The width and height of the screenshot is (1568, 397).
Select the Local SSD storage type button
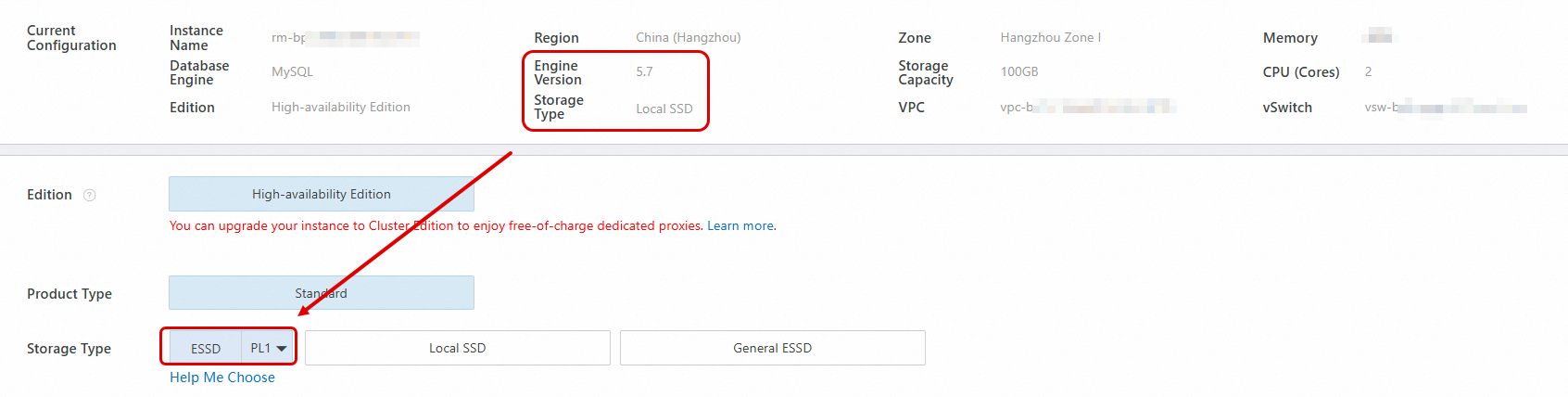click(x=457, y=348)
